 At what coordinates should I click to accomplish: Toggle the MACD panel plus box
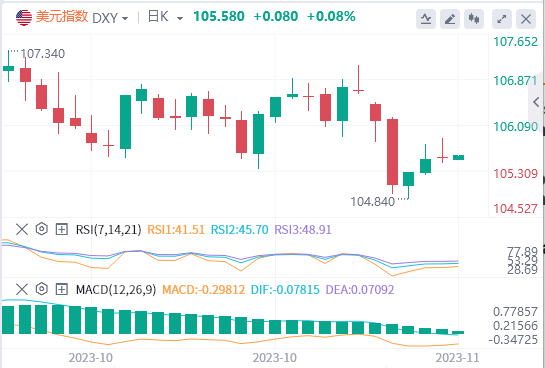[x=62, y=289]
